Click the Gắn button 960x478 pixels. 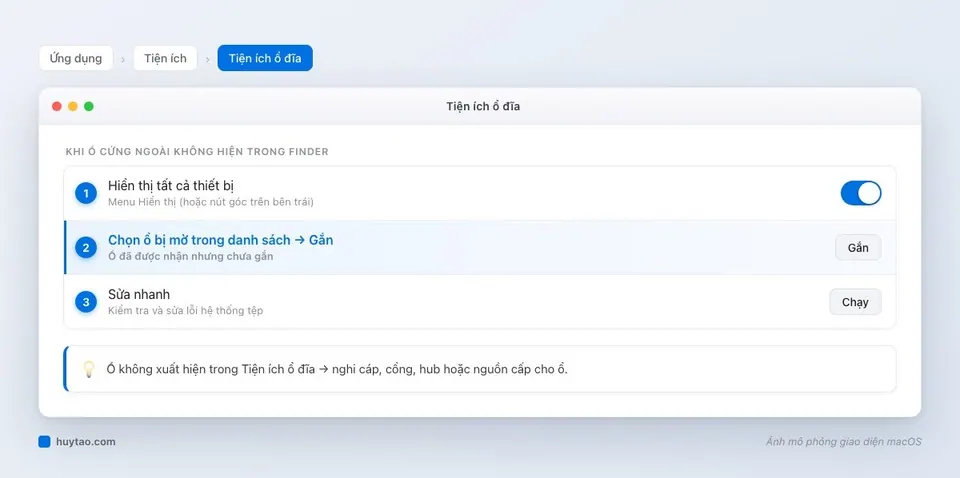tap(858, 248)
